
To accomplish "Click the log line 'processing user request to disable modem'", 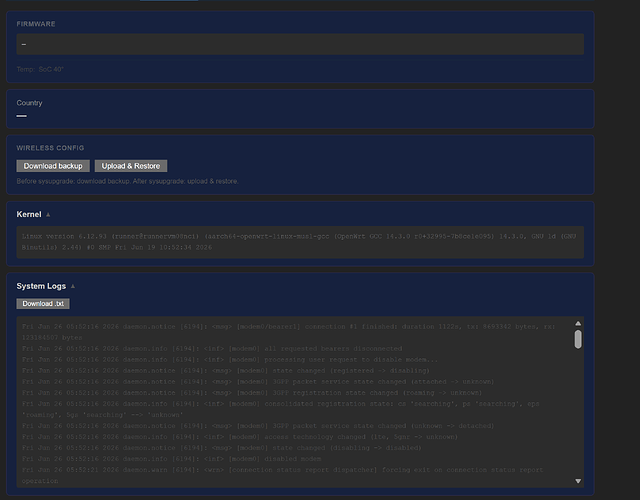I will click(x=230, y=360).
